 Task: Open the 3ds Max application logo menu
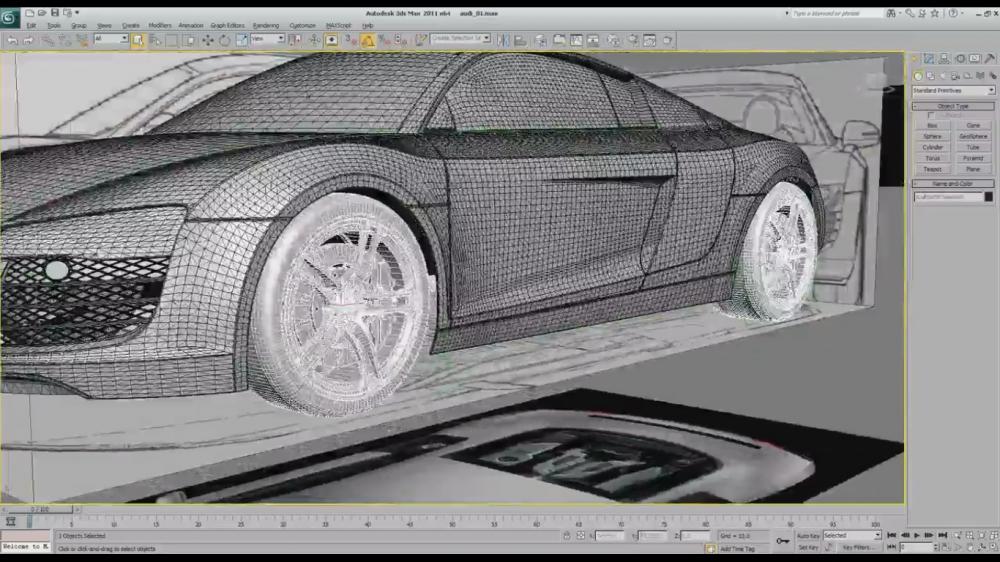click(x=11, y=16)
